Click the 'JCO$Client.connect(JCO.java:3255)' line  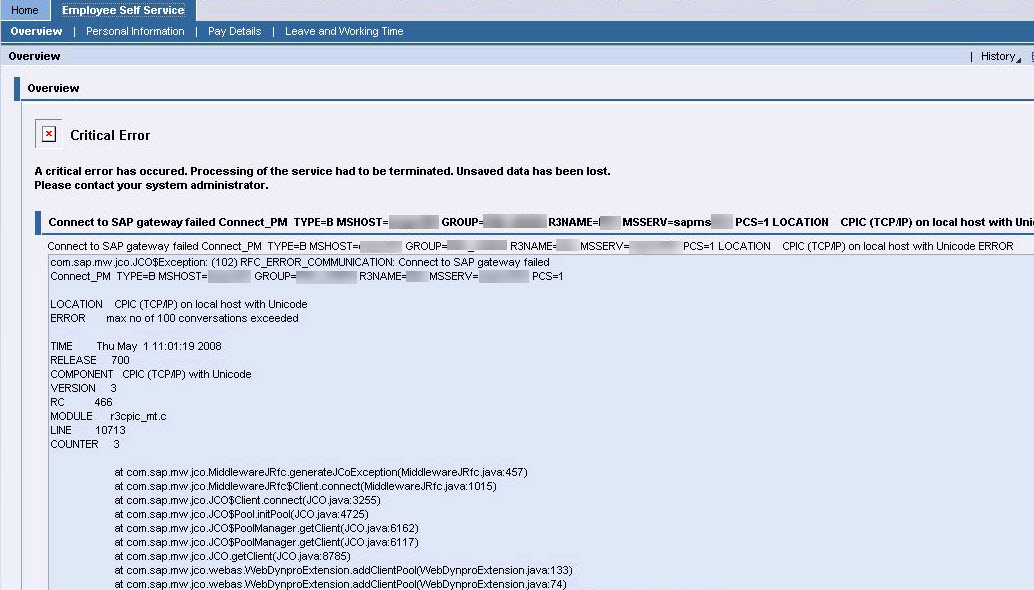(247, 500)
